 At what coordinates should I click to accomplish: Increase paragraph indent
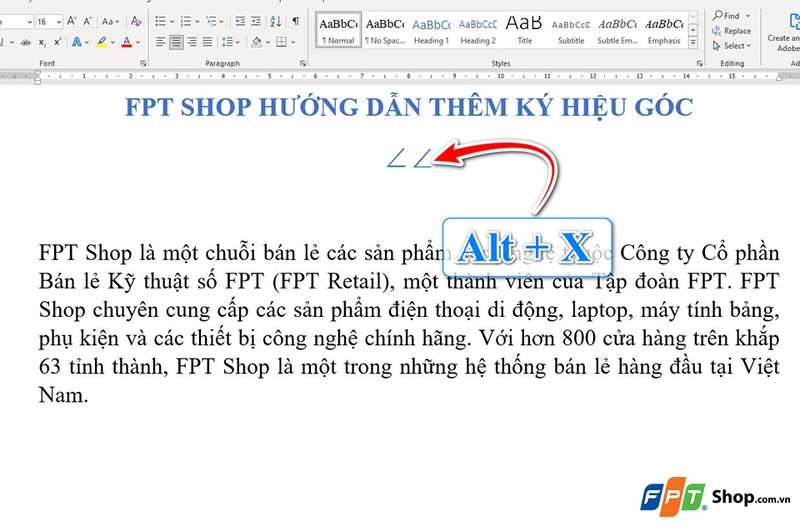tap(256, 21)
